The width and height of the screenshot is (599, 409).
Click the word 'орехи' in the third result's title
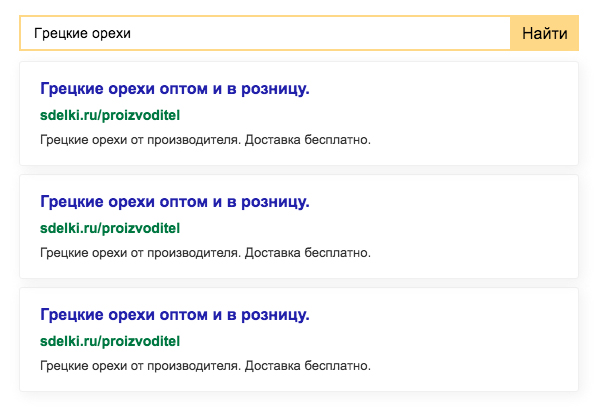click(131, 315)
